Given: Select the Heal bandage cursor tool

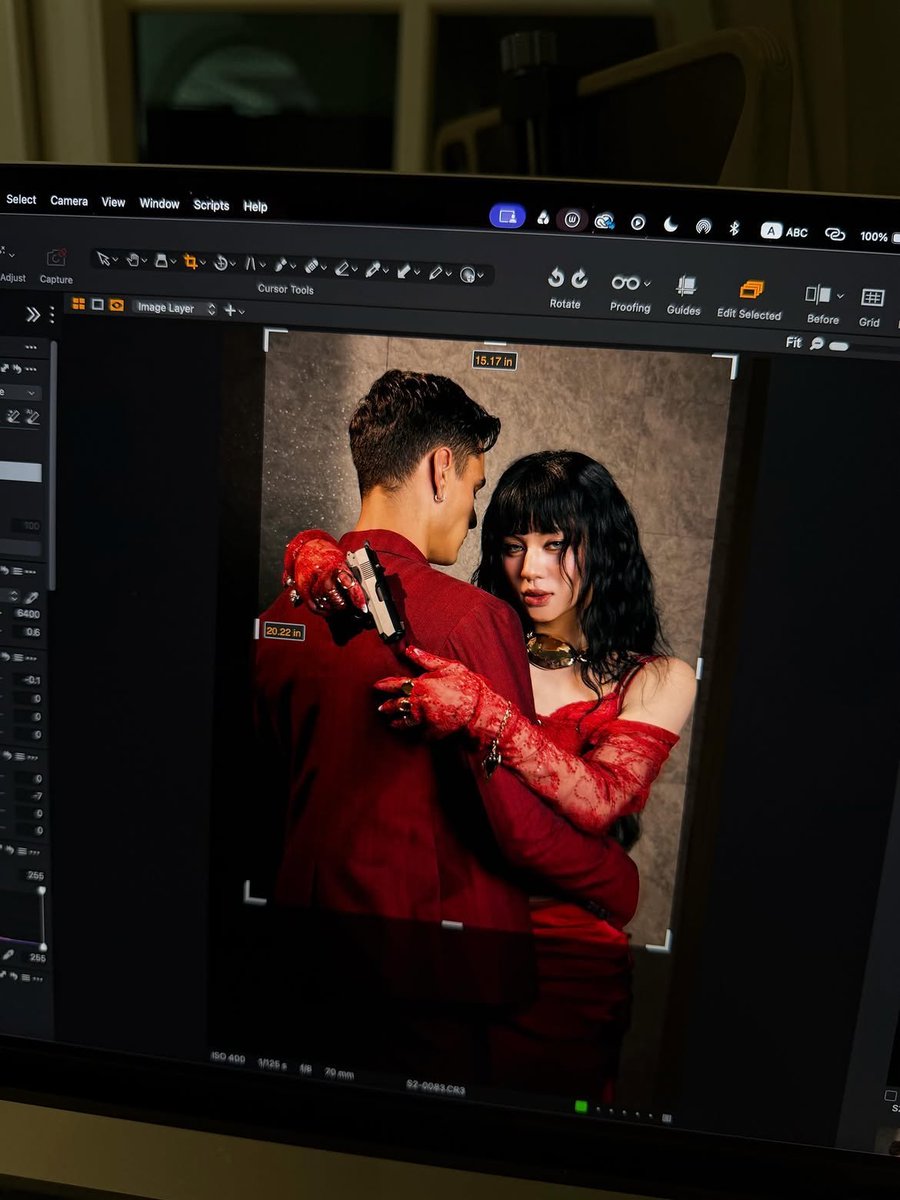Looking at the screenshot, I should [311, 266].
